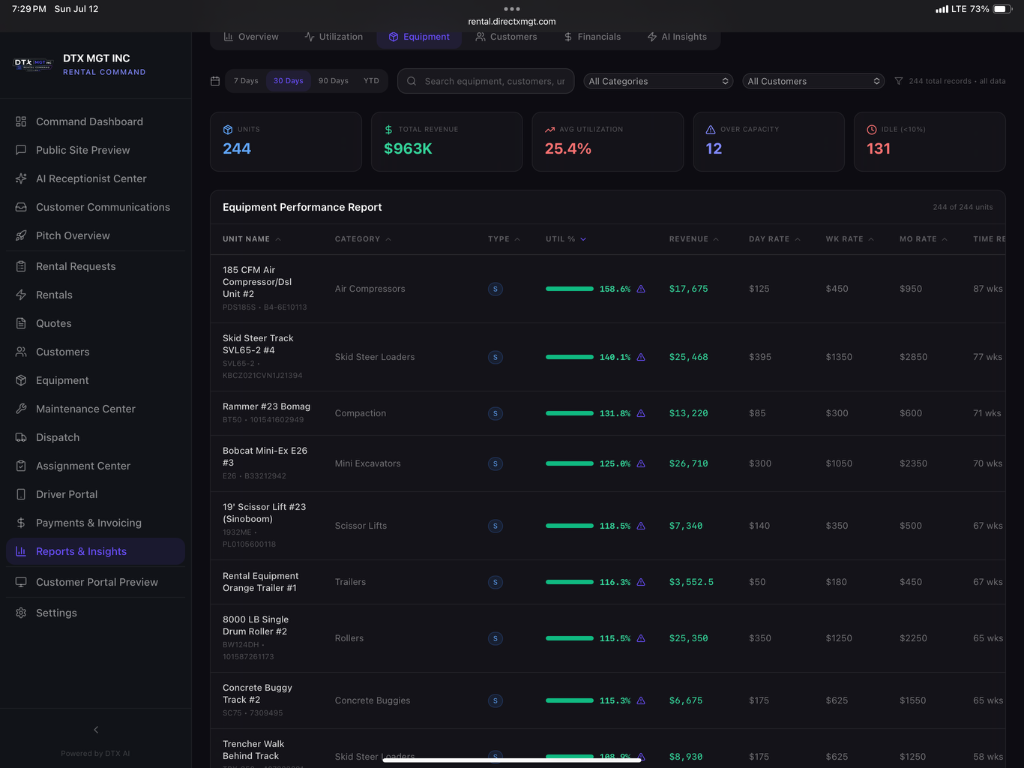Switch to the AI Insights tab
1024x768 pixels.
(677, 37)
